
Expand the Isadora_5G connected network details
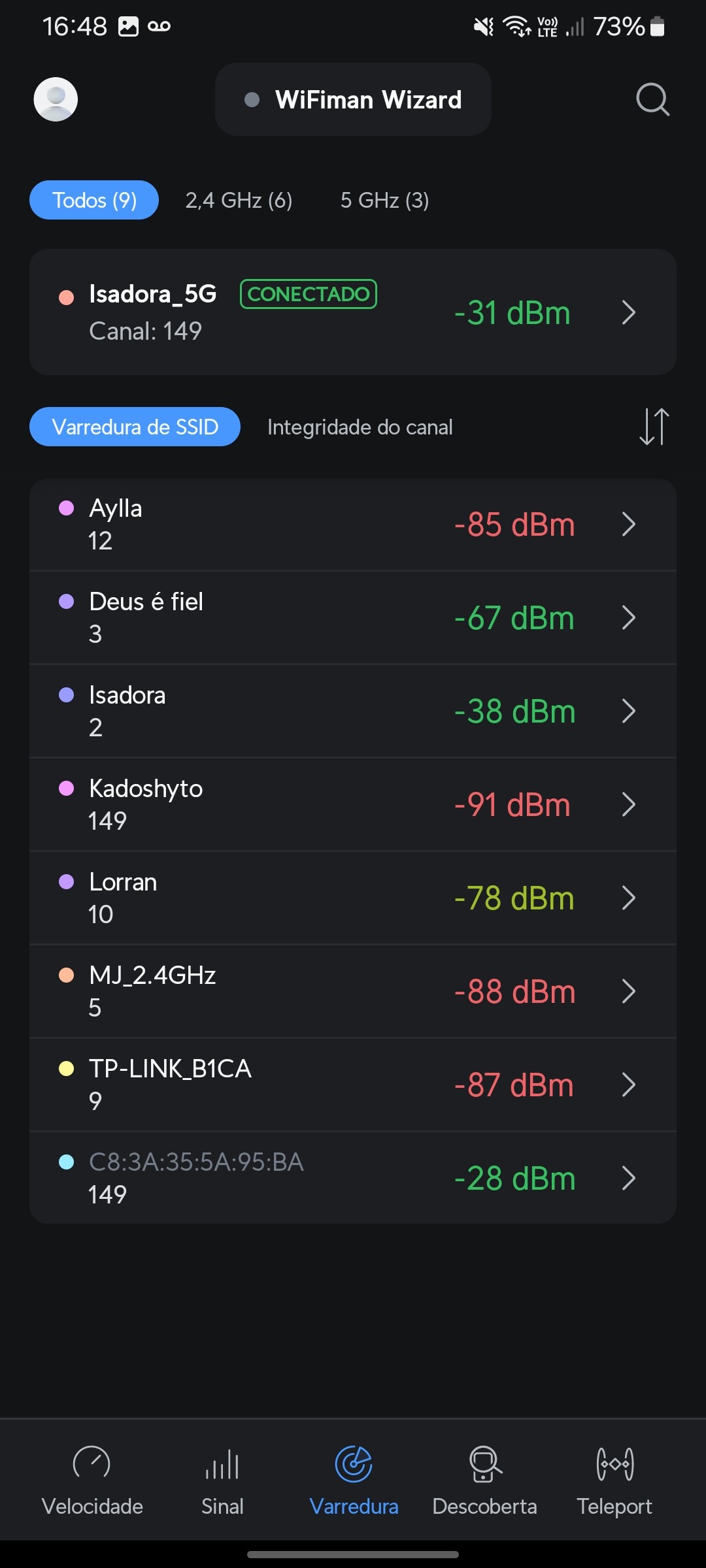(x=628, y=312)
